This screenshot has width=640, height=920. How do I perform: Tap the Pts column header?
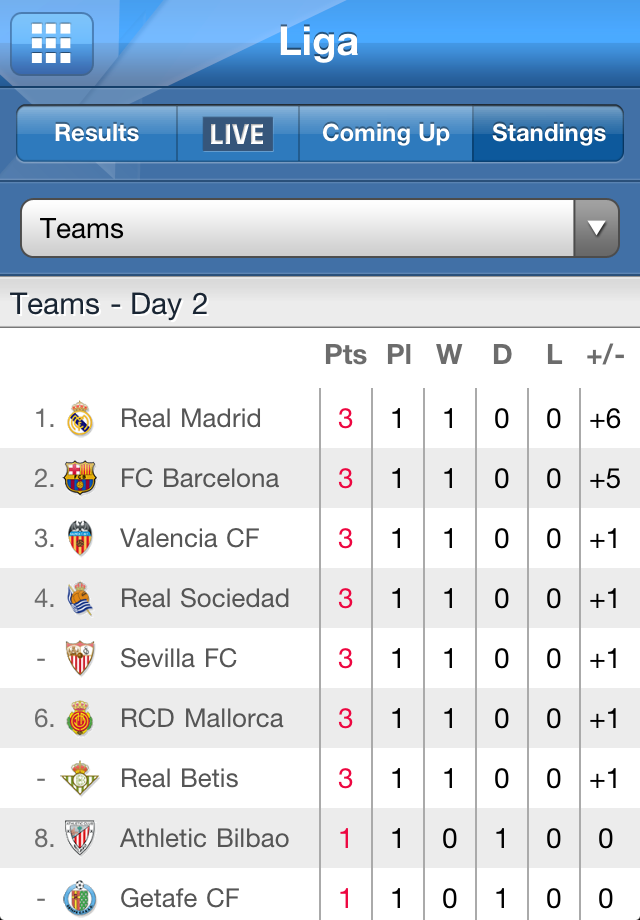346,355
